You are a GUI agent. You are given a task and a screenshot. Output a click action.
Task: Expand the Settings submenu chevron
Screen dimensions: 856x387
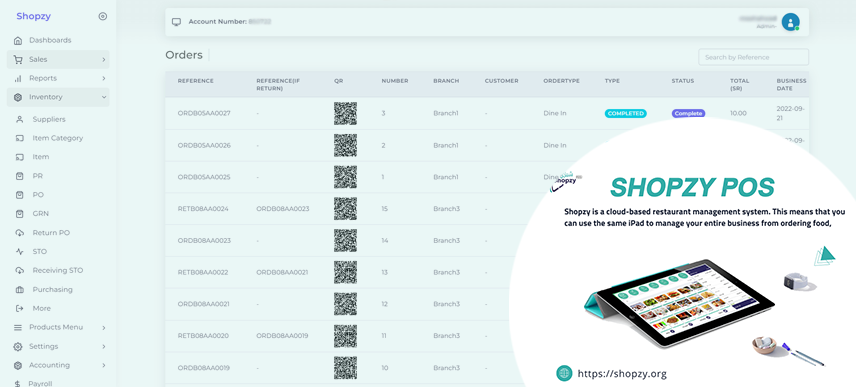click(x=103, y=347)
